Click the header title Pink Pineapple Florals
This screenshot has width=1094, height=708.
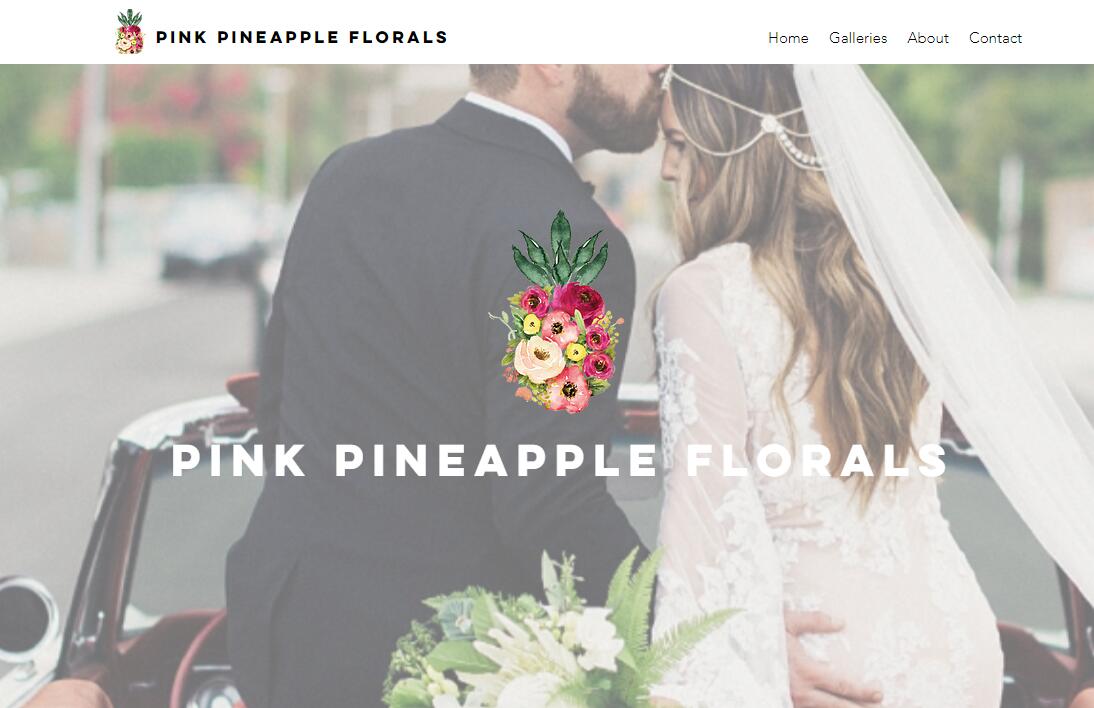click(x=301, y=37)
